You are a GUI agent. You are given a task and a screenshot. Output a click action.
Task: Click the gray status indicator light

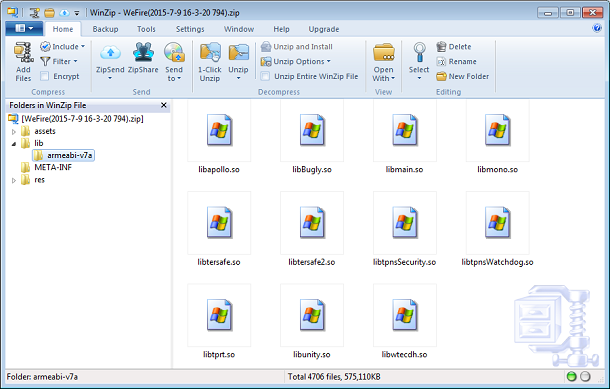[585, 377]
